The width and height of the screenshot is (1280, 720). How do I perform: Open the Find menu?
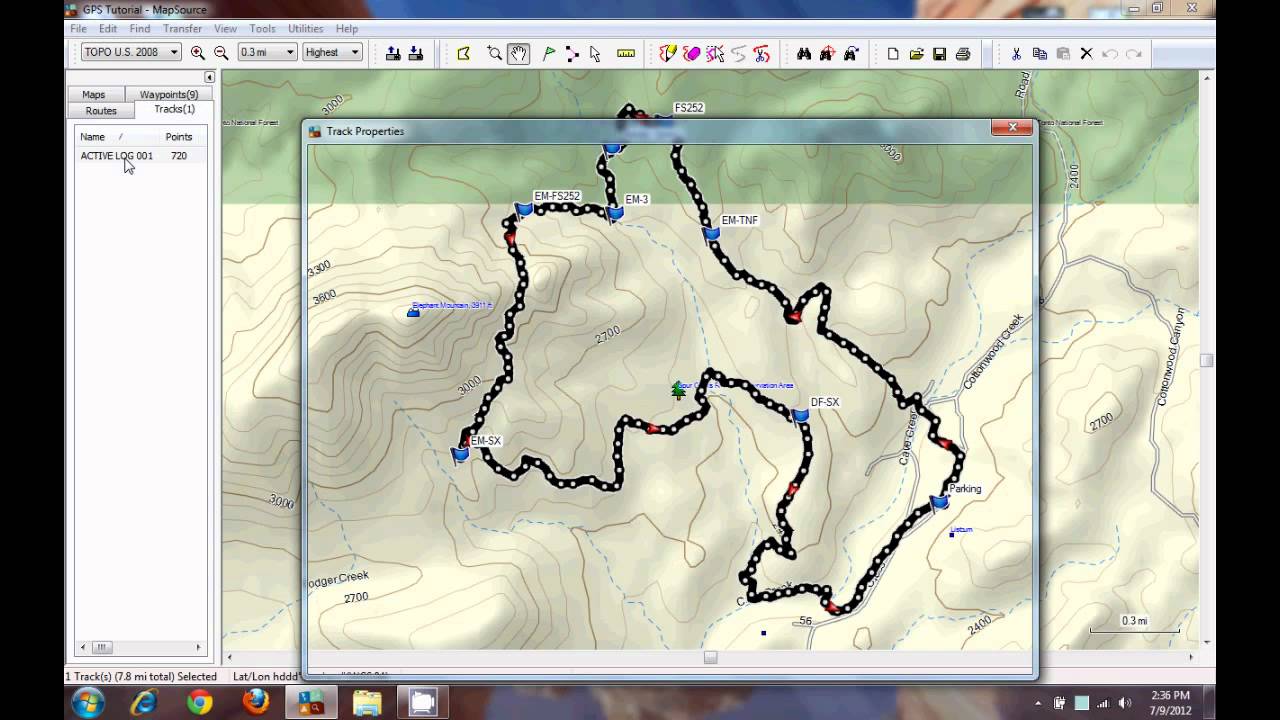coord(140,29)
